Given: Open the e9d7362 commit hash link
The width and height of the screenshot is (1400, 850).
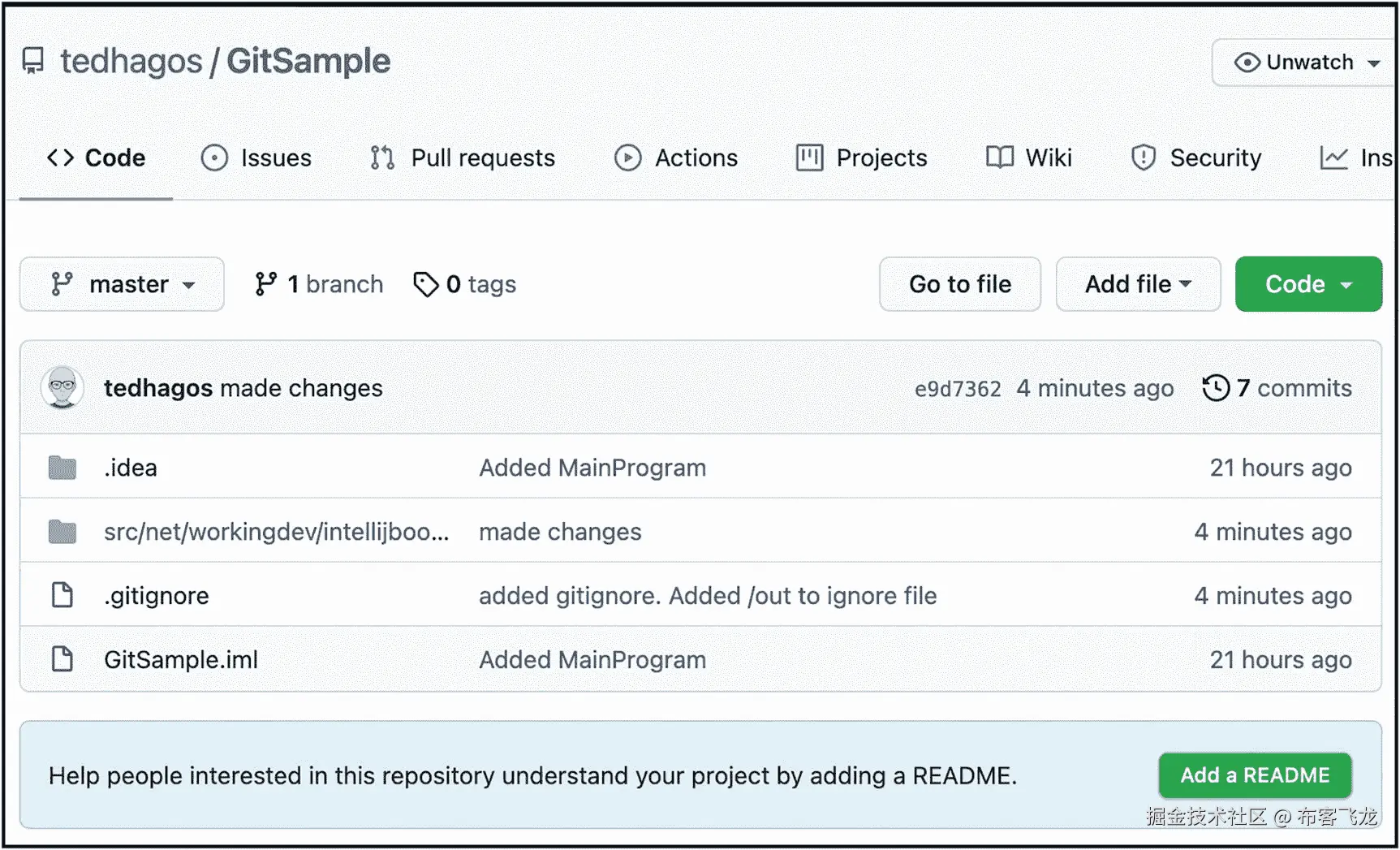Looking at the screenshot, I should 958,389.
